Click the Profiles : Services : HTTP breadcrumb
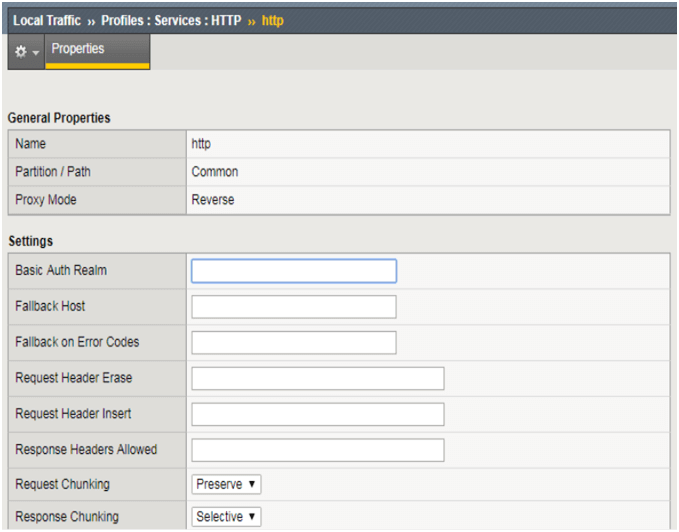This screenshot has width=679, height=532. 171,21
